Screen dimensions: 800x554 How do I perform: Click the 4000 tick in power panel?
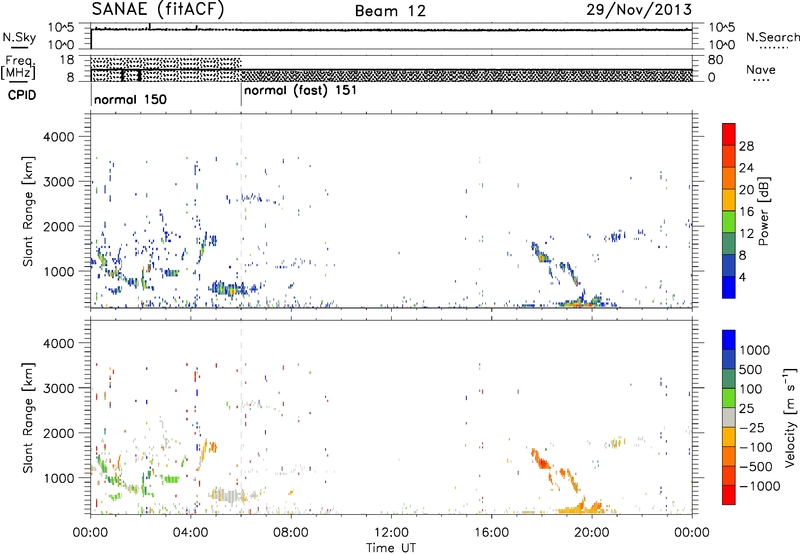pos(58,137)
